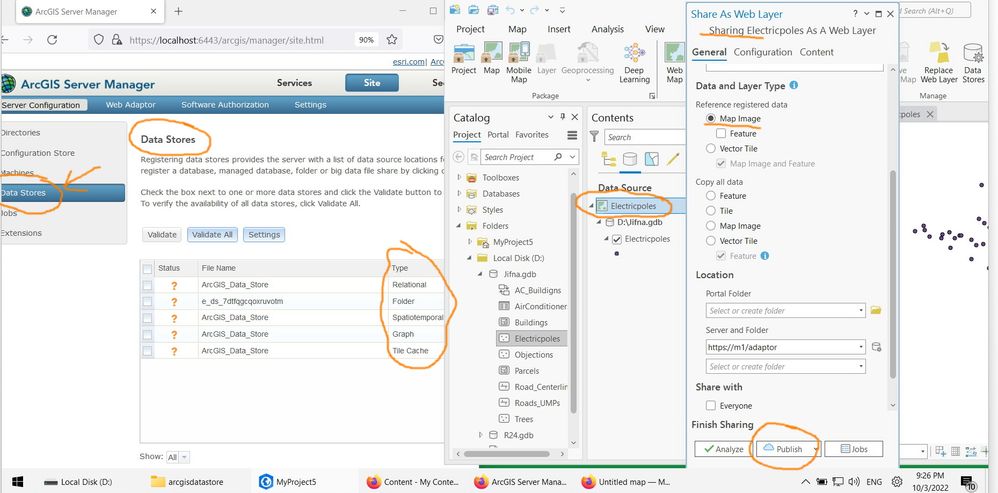Open the Analysis ribbon tab

click(607, 29)
